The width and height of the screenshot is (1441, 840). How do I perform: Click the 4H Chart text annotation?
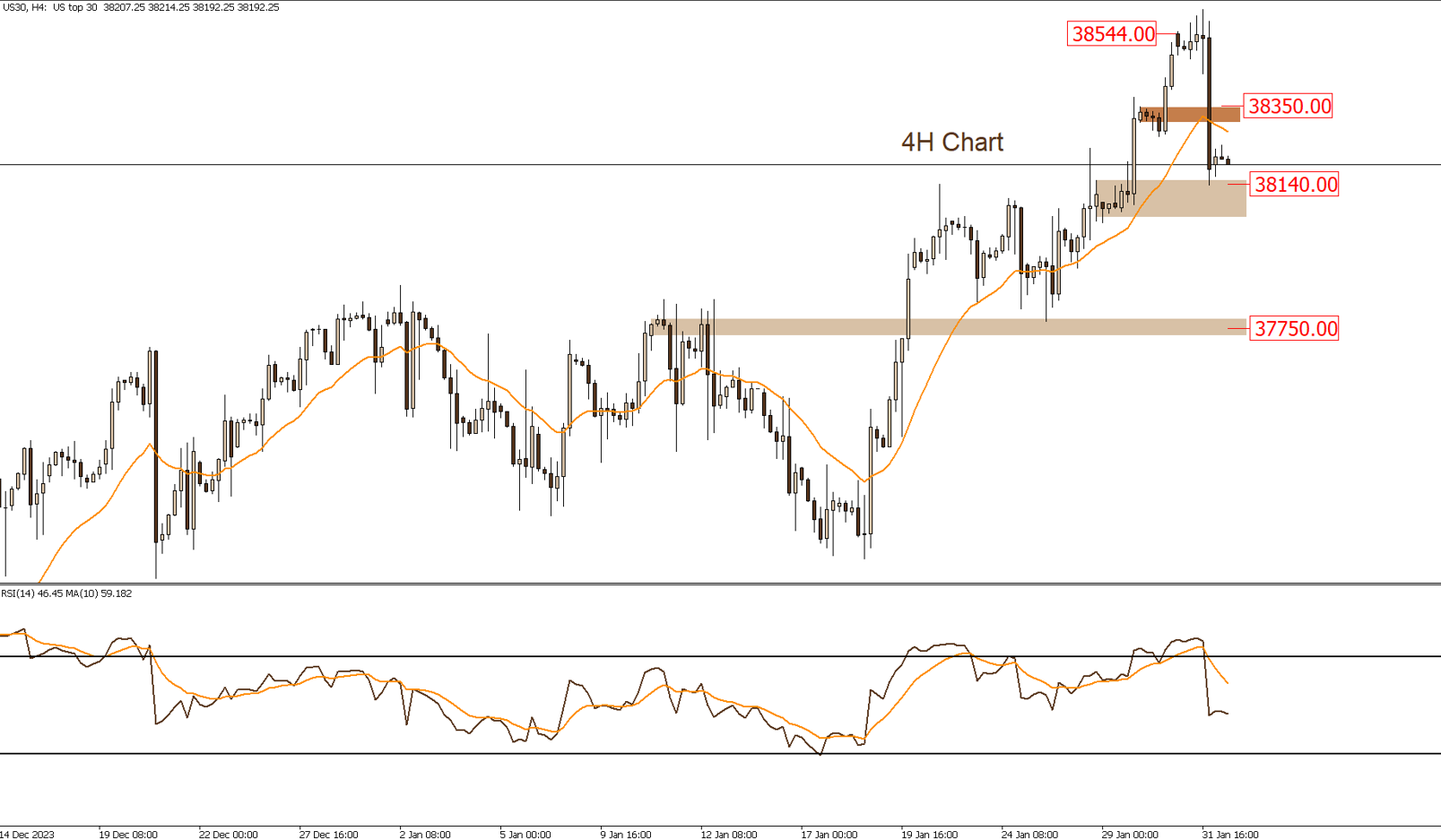[x=951, y=143]
